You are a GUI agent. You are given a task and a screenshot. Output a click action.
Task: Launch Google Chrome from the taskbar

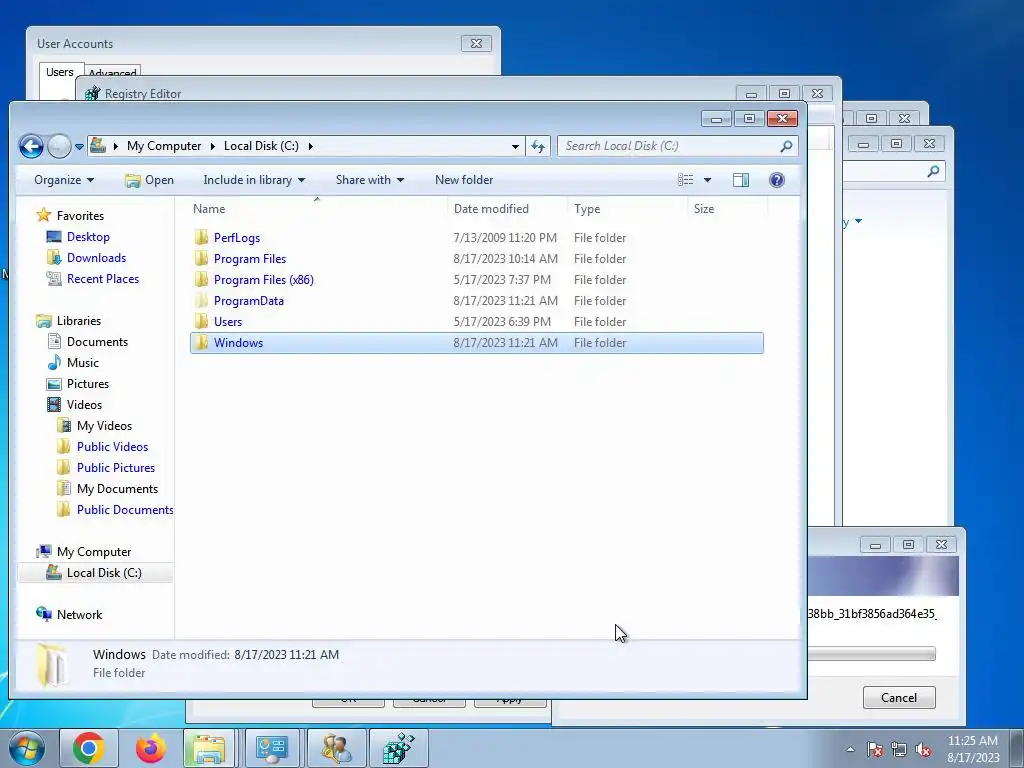[x=88, y=748]
